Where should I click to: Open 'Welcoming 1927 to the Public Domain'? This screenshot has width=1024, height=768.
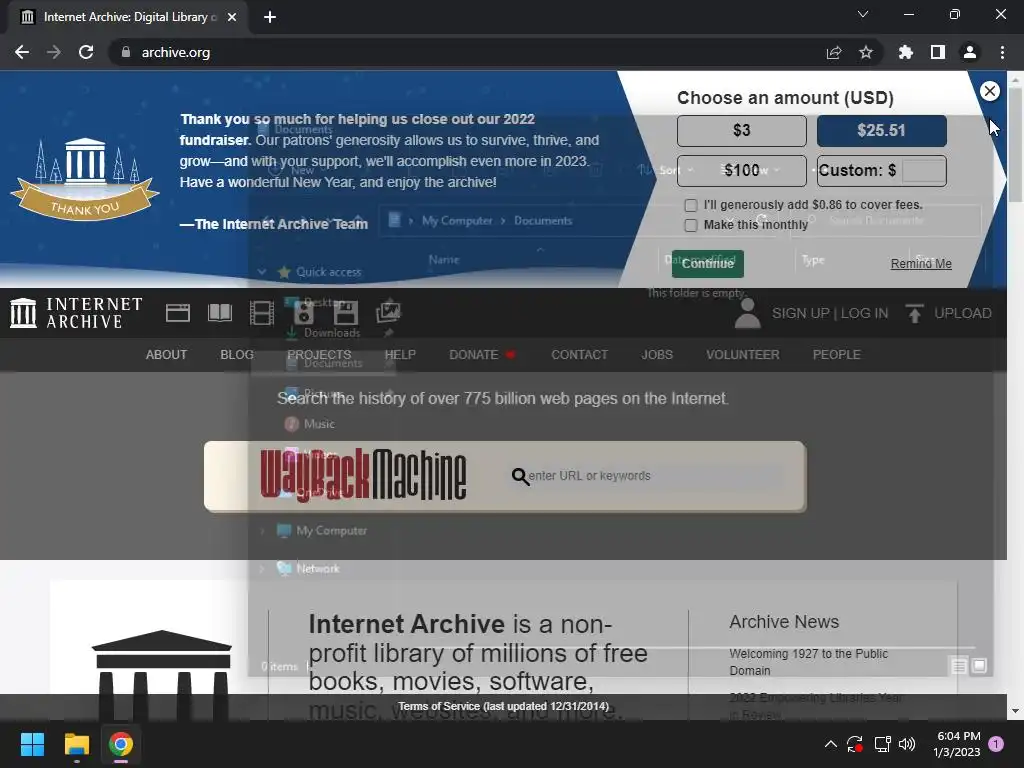[808, 662]
